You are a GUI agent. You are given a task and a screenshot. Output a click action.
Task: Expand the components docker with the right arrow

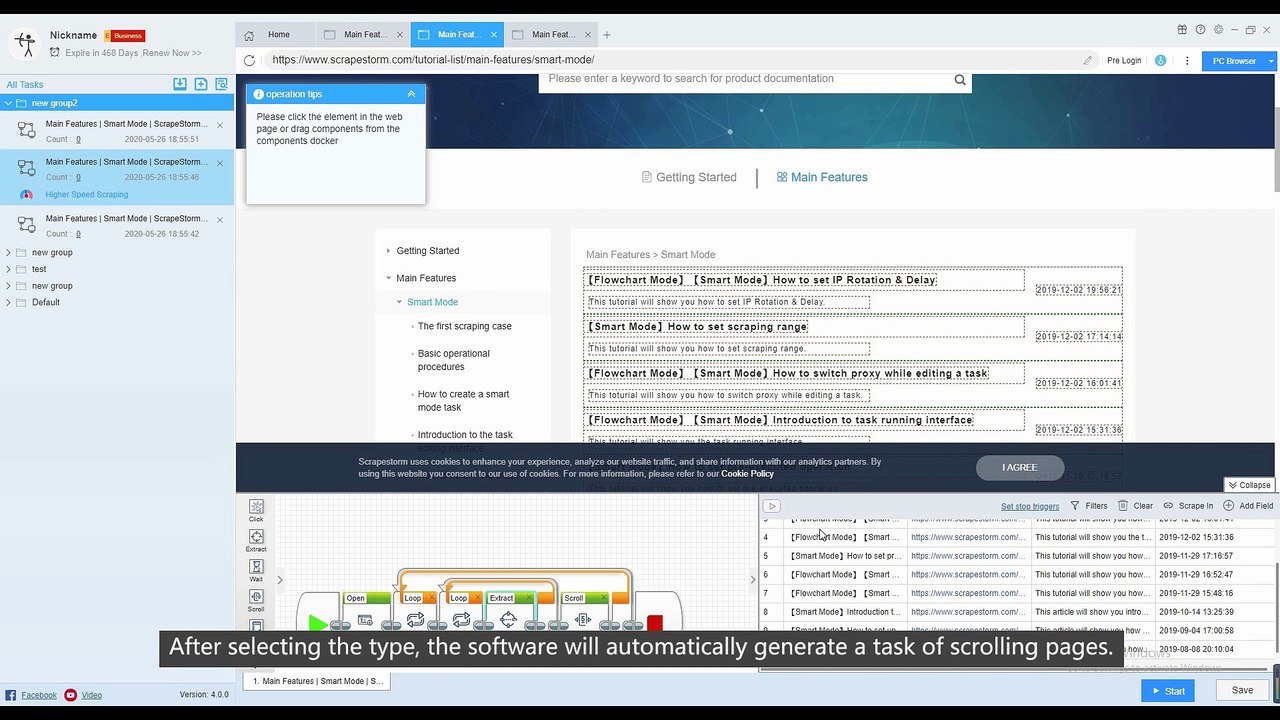280,579
